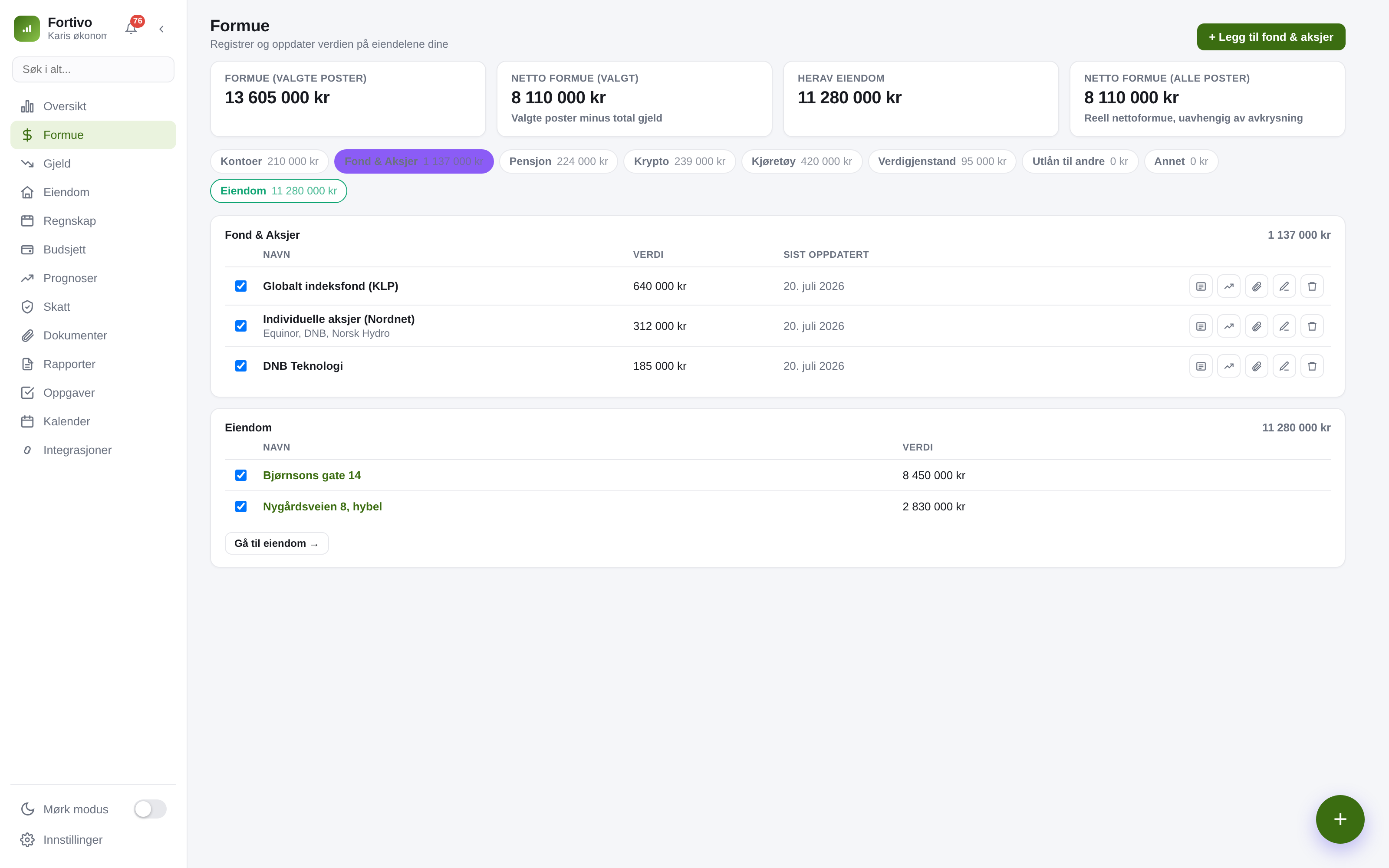Click the Integrasjoner link icon

[x=27, y=450]
